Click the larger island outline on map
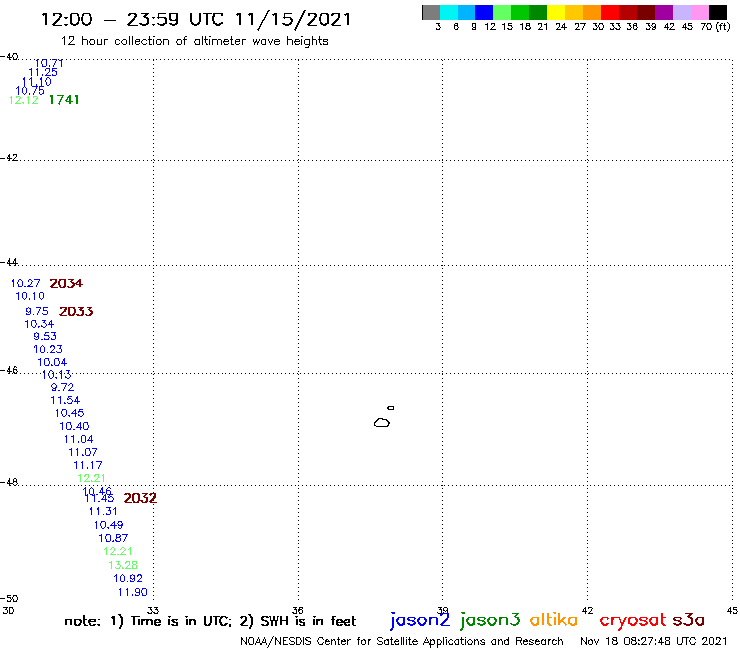 [x=382, y=422]
